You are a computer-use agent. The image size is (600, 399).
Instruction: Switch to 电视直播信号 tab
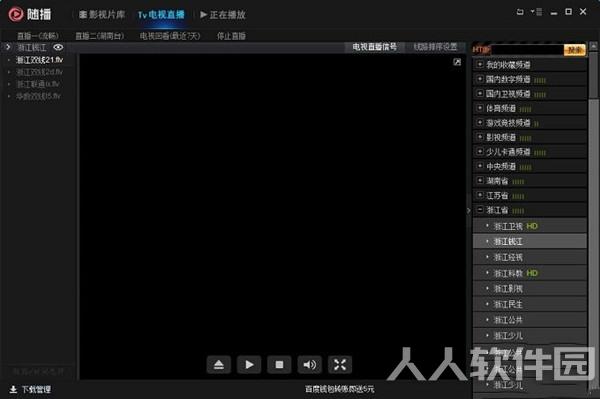tap(374, 47)
